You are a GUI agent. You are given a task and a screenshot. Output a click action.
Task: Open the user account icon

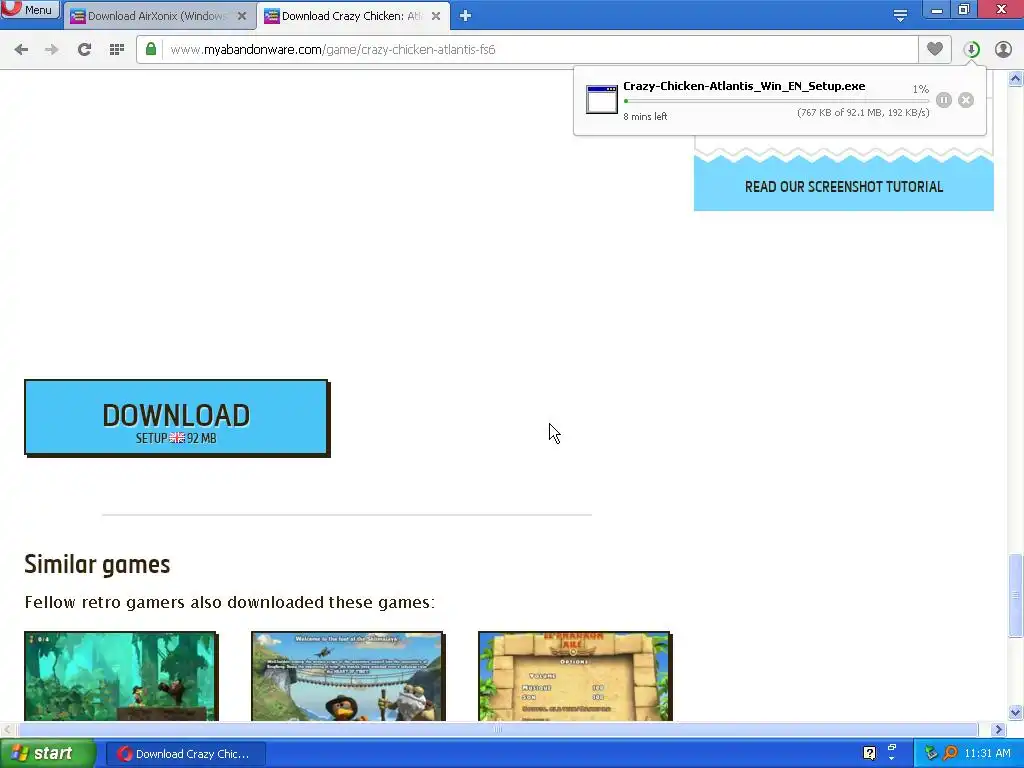tap(1003, 49)
